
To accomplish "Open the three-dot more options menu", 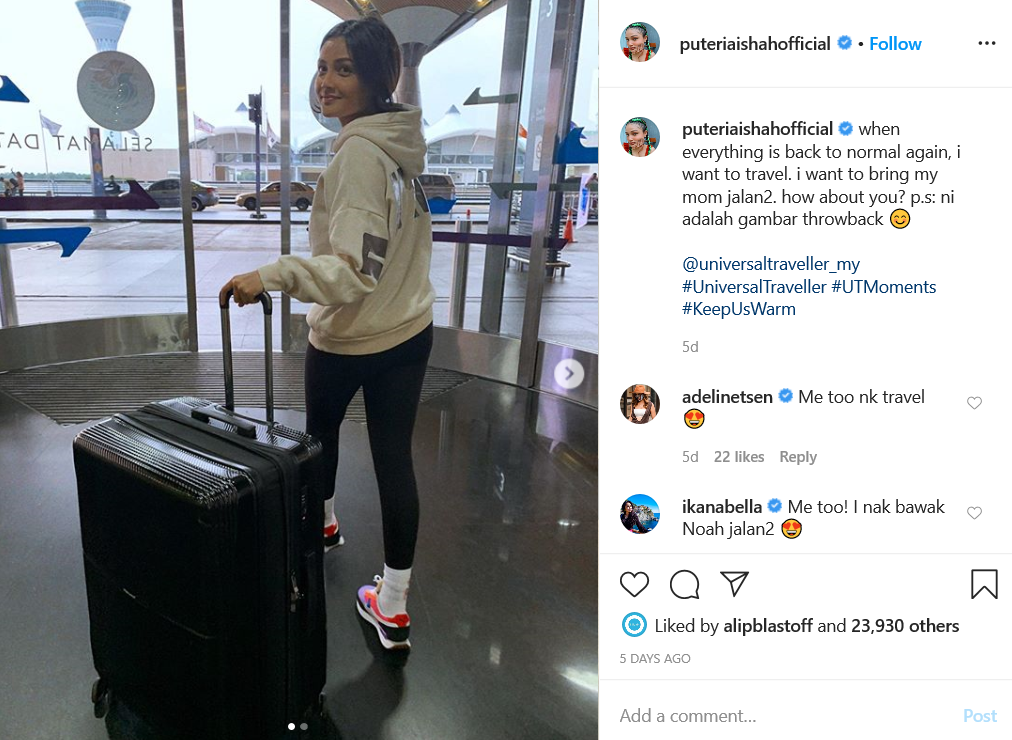I will [986, 43].
